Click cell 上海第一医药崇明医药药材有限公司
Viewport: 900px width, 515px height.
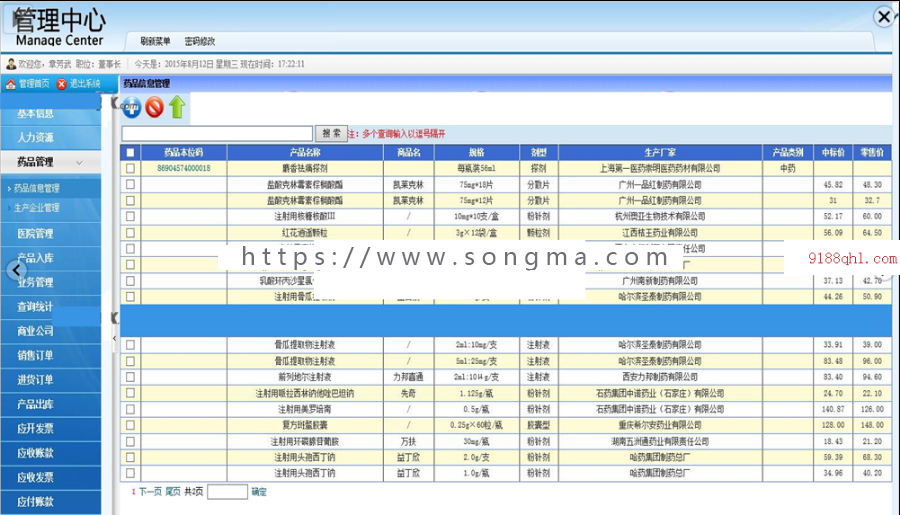coord(660,168)
